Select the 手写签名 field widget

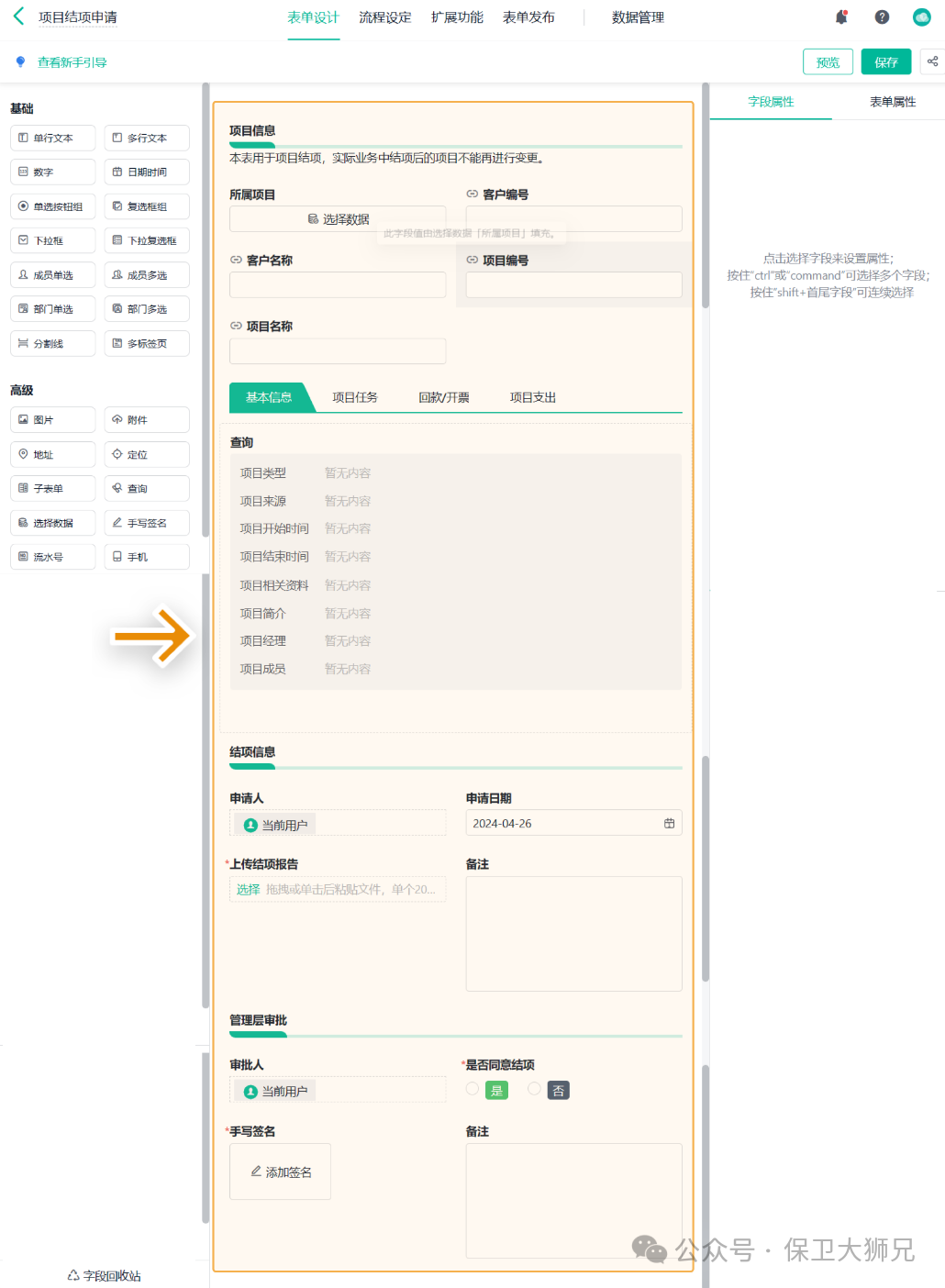pyautogui.click(x=147, y=523)
